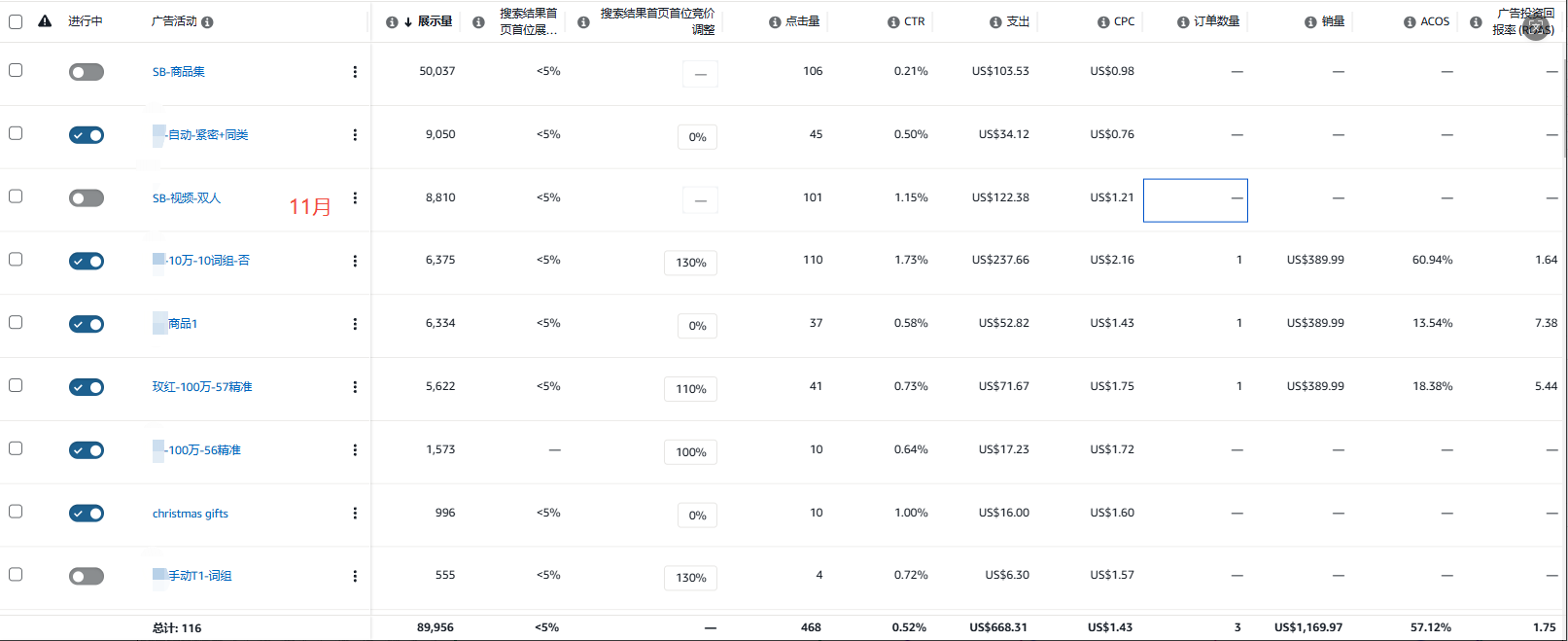
Task: Click the info icon beside ACOS column
Action: pos(1410,21)
